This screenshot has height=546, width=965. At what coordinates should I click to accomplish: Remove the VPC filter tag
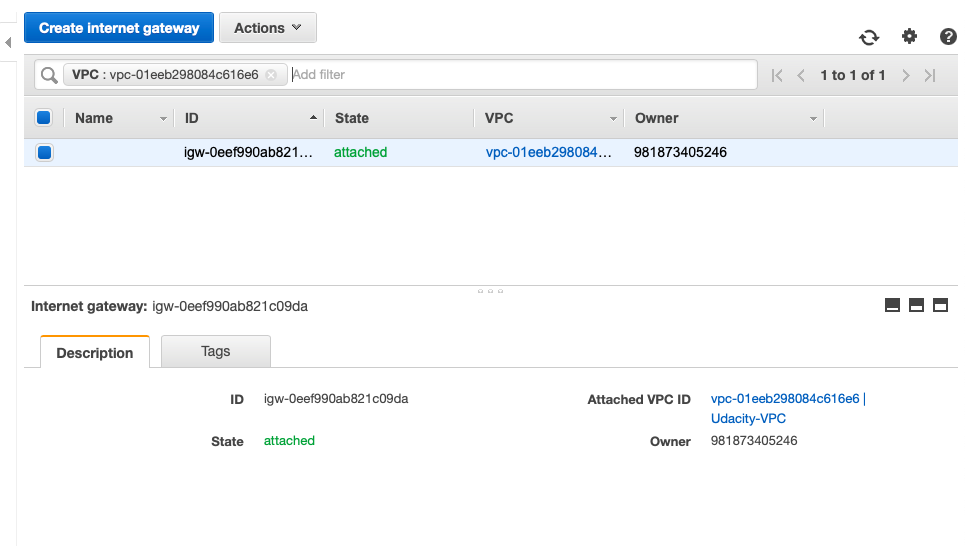[271, 75]
